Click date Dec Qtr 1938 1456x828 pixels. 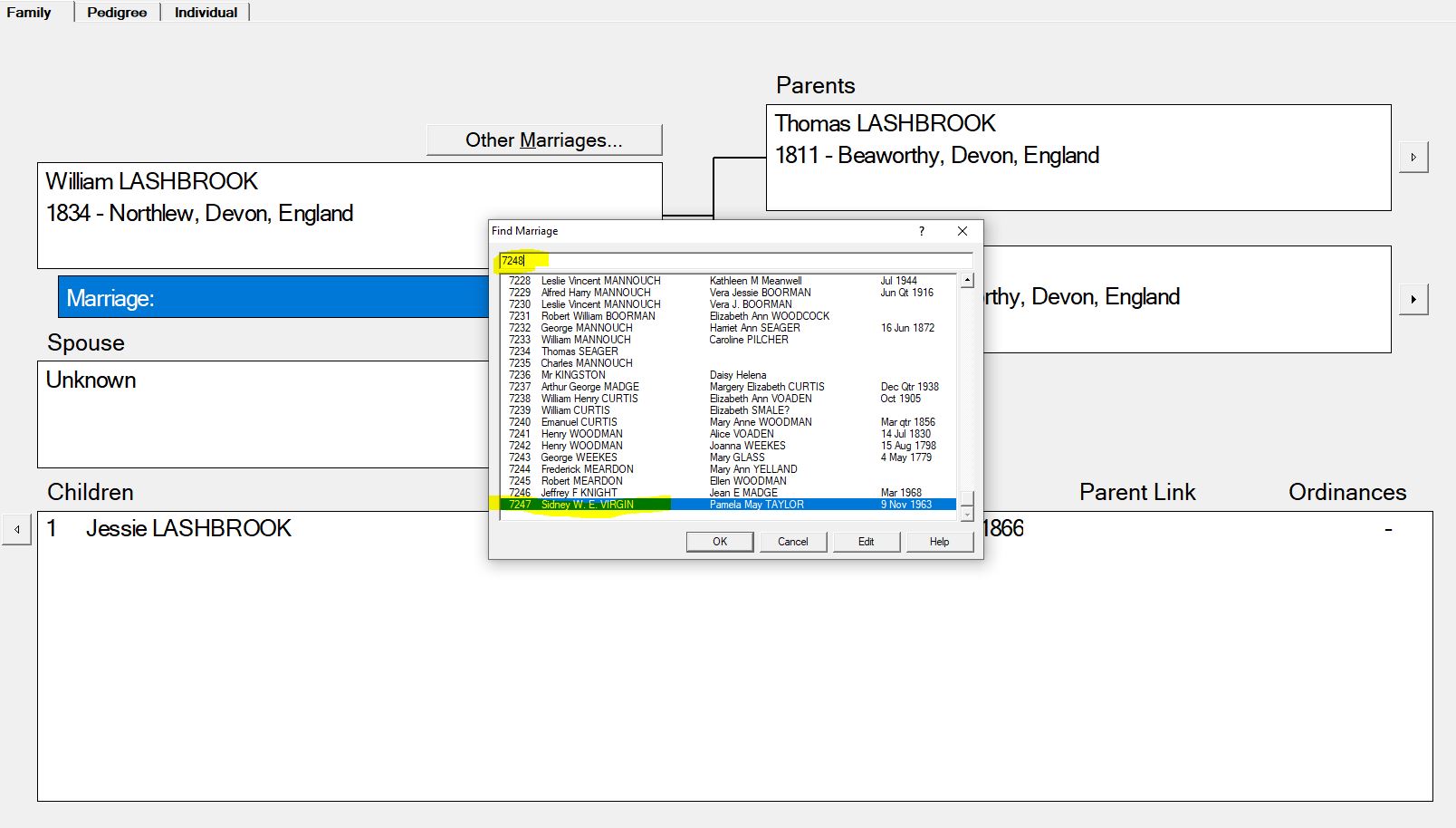(x=910, y=387)
